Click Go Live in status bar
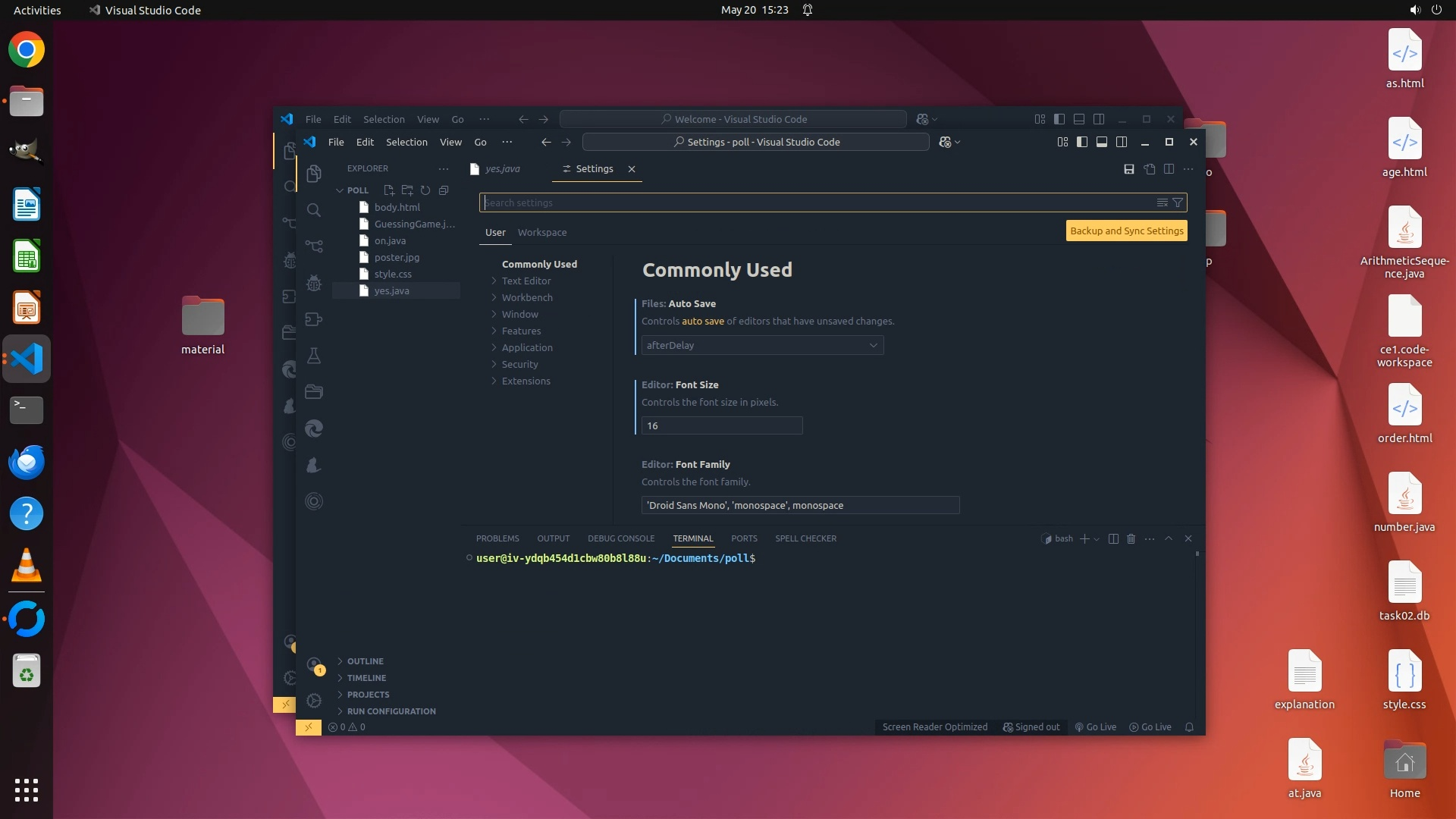The height and width of the screenshot is (819, 1456). [x=1095, y=726]
